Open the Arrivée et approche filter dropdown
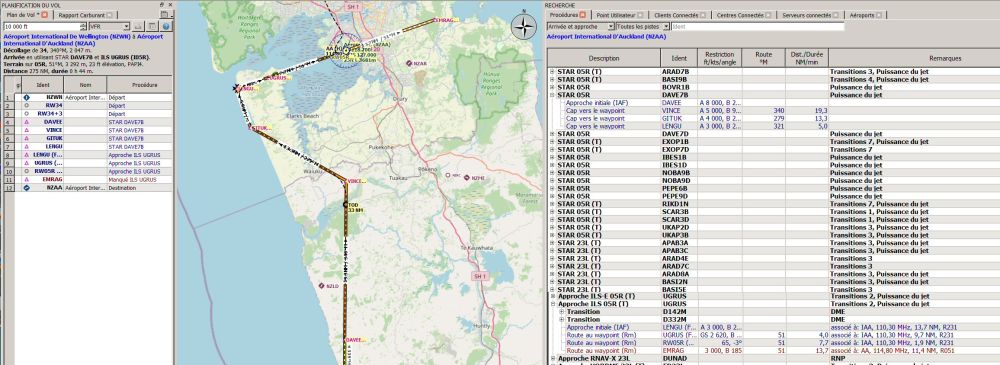The height and width of the screenshot is (365, 1000). 580,27
